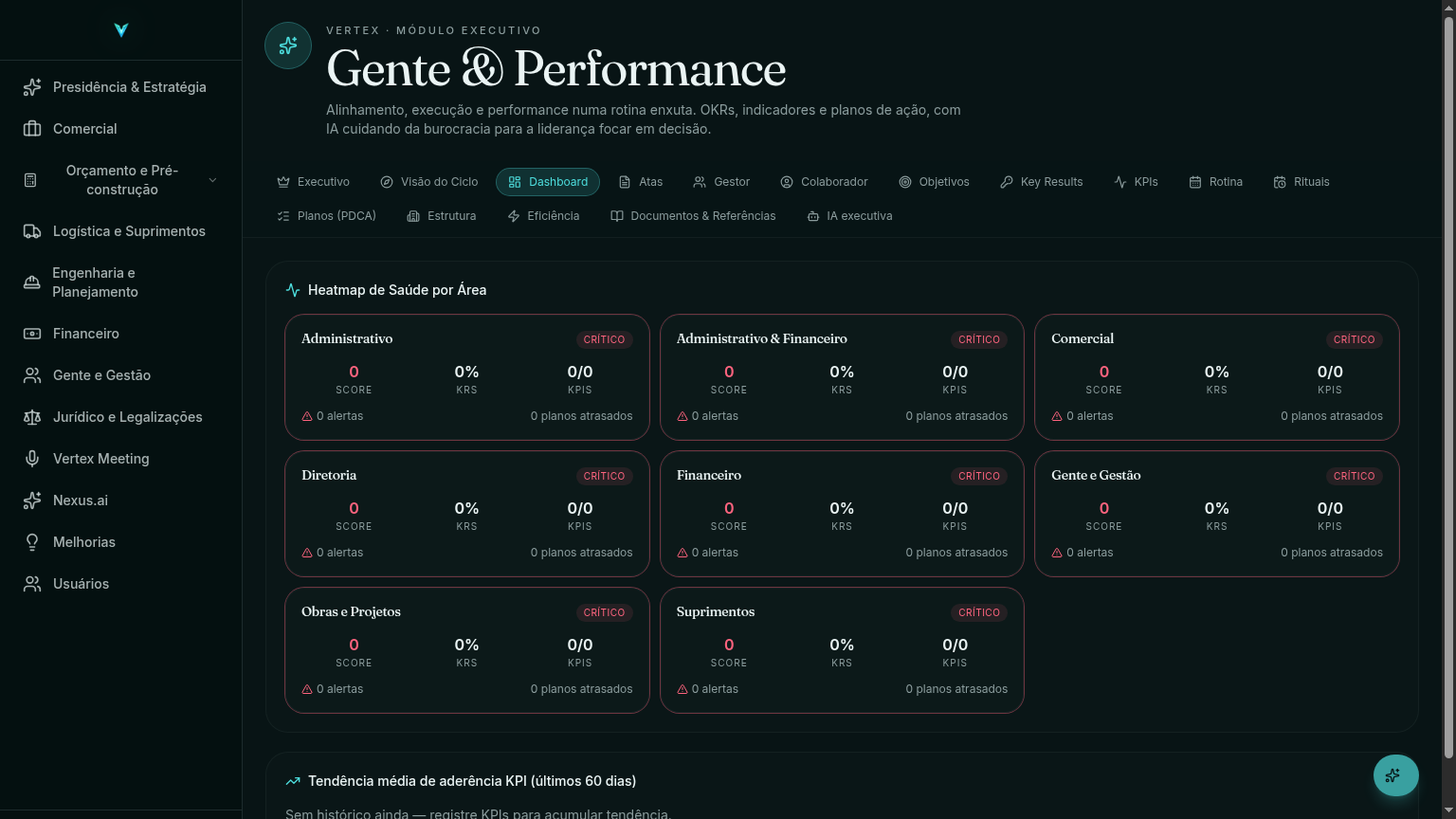Open the Gestor tab
This screenshot has width=1456, height=819.
[721, 182]
